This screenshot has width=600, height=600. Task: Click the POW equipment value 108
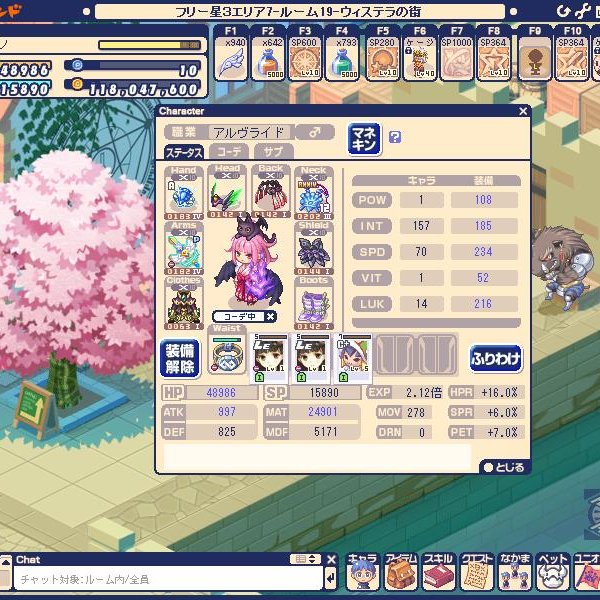click(484, 200)
